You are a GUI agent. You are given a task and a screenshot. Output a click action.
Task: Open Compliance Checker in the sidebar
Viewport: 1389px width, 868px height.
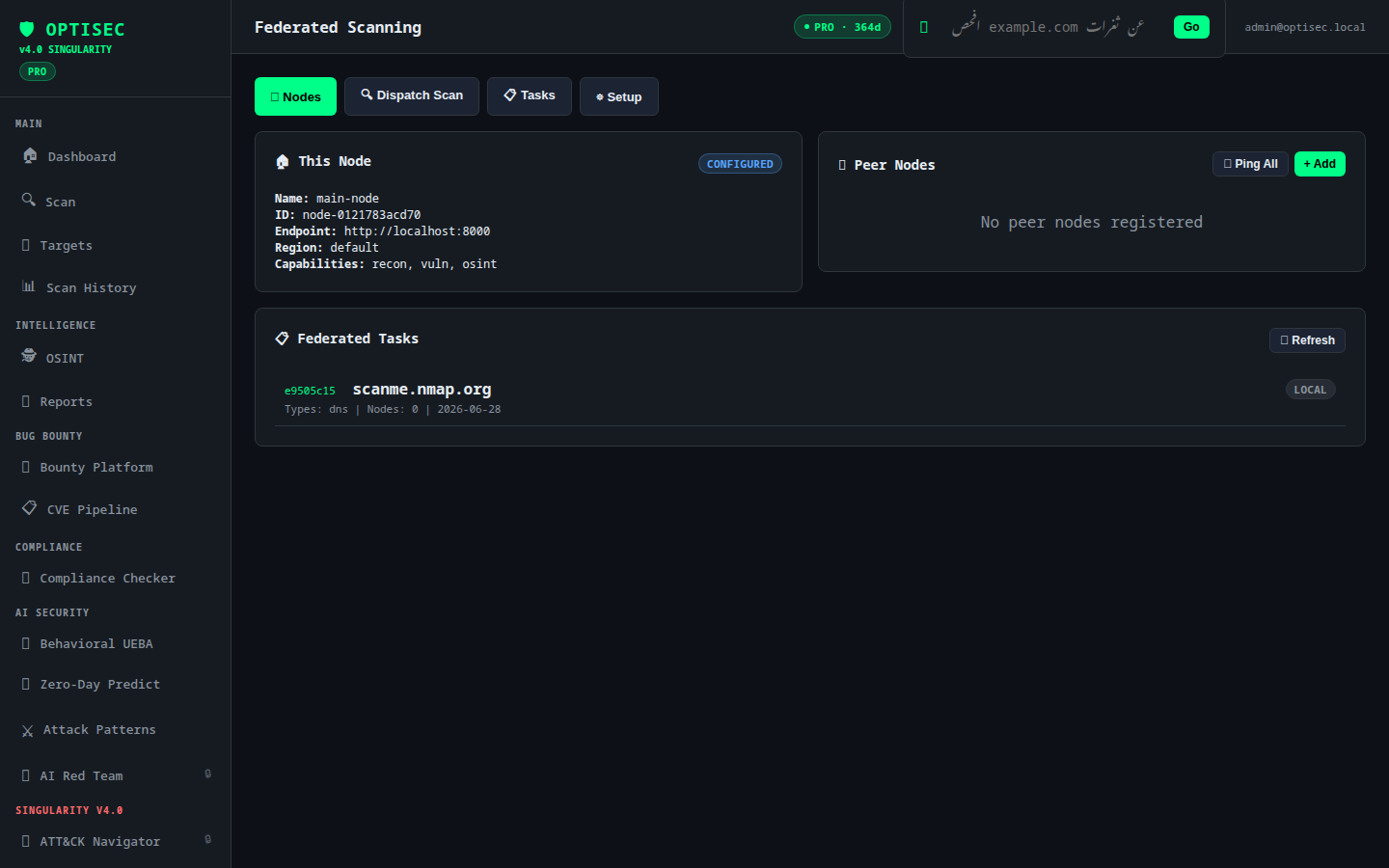(116, 579)
